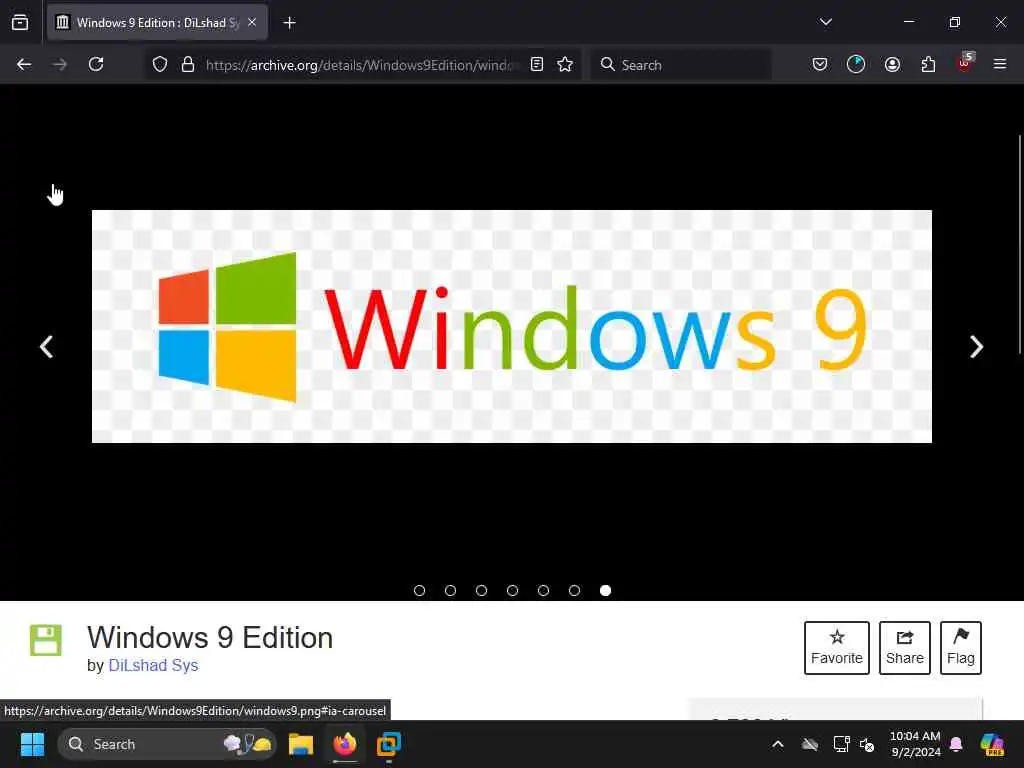Open File Explorer from the taskbar
The height and width of the screenshot is (768, 1024).
click(301, 744)
